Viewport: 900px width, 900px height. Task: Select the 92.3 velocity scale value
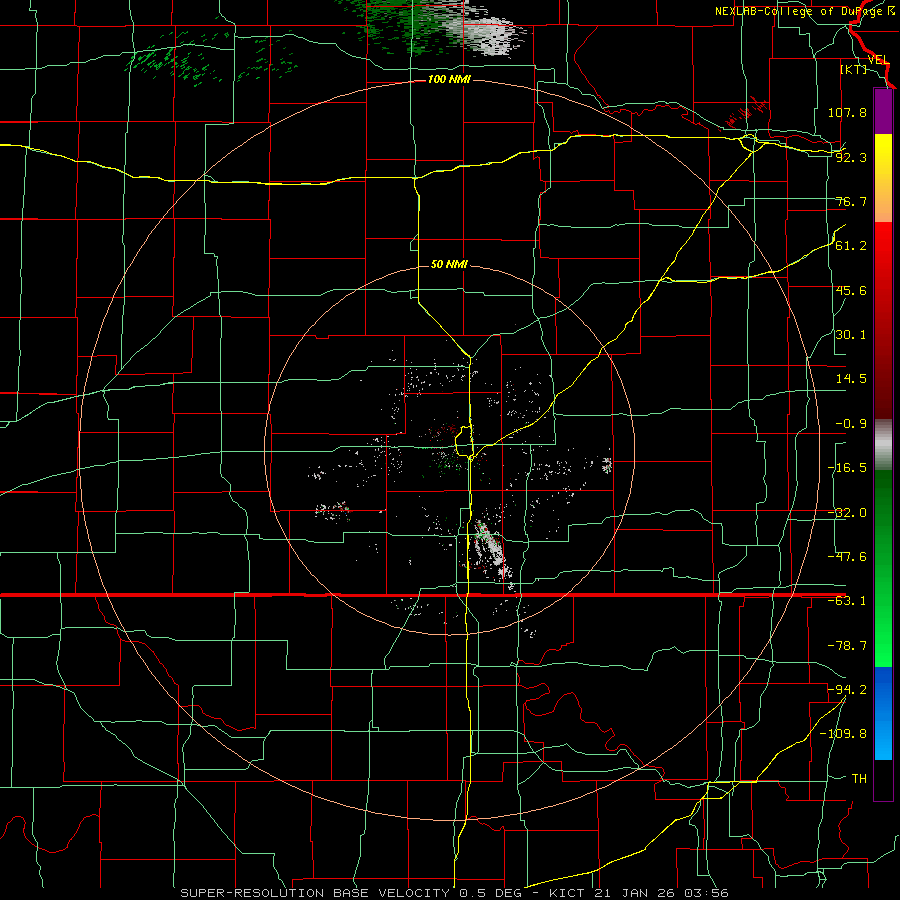[851, 157]
